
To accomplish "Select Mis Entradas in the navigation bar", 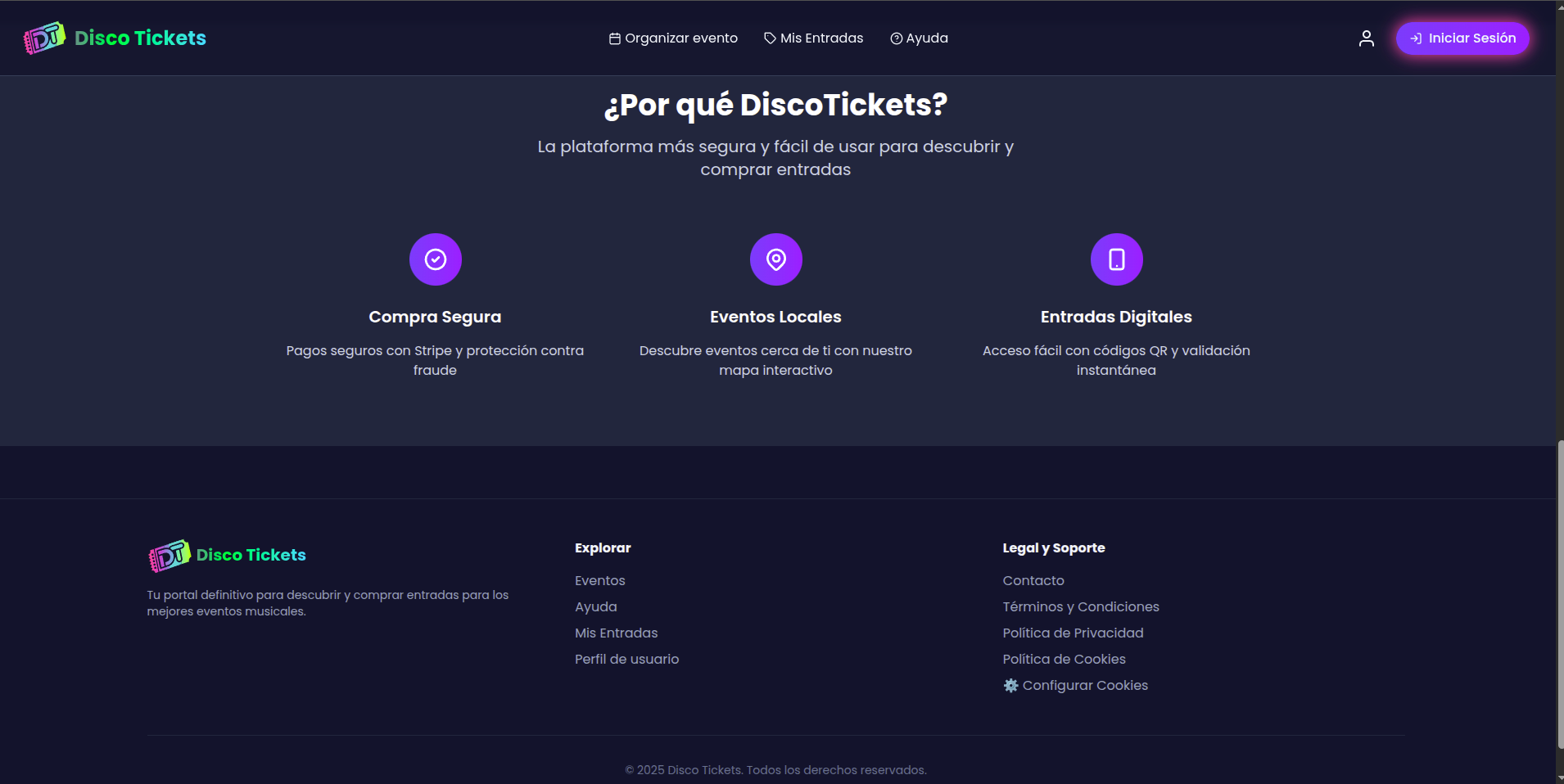I will [x=820, y=38].
